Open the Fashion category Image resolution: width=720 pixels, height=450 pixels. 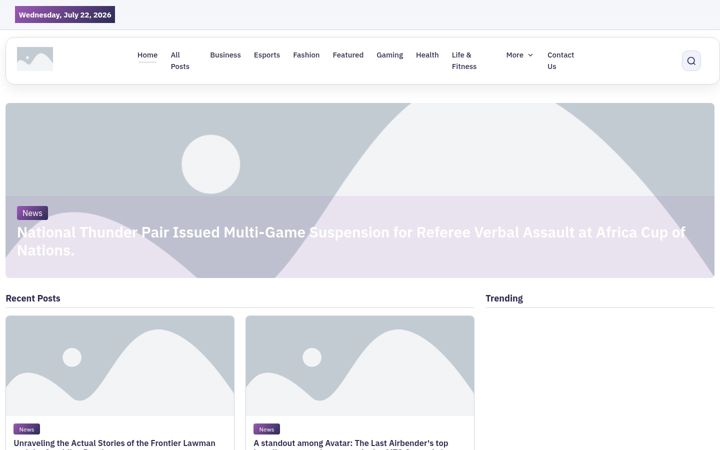306,55
